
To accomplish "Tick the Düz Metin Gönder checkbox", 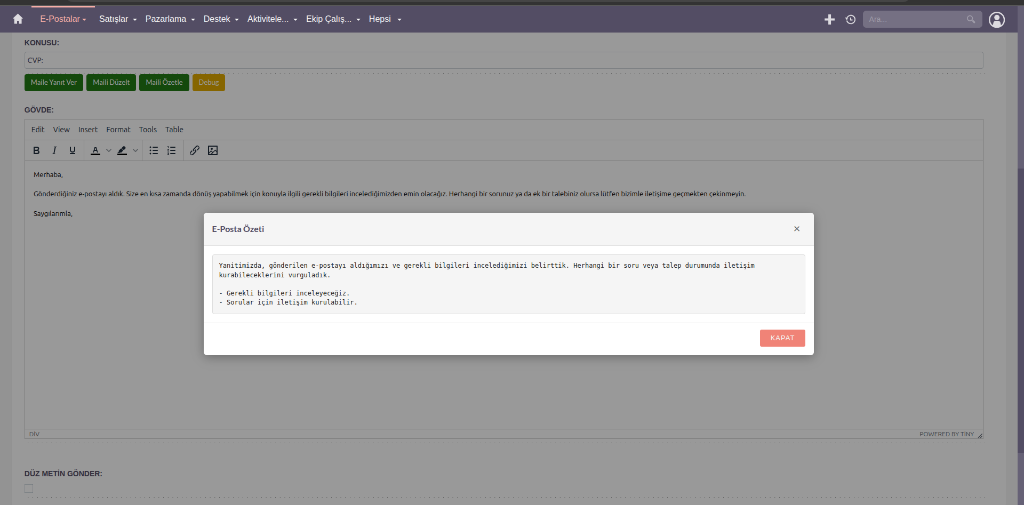I will coord(29,488).
